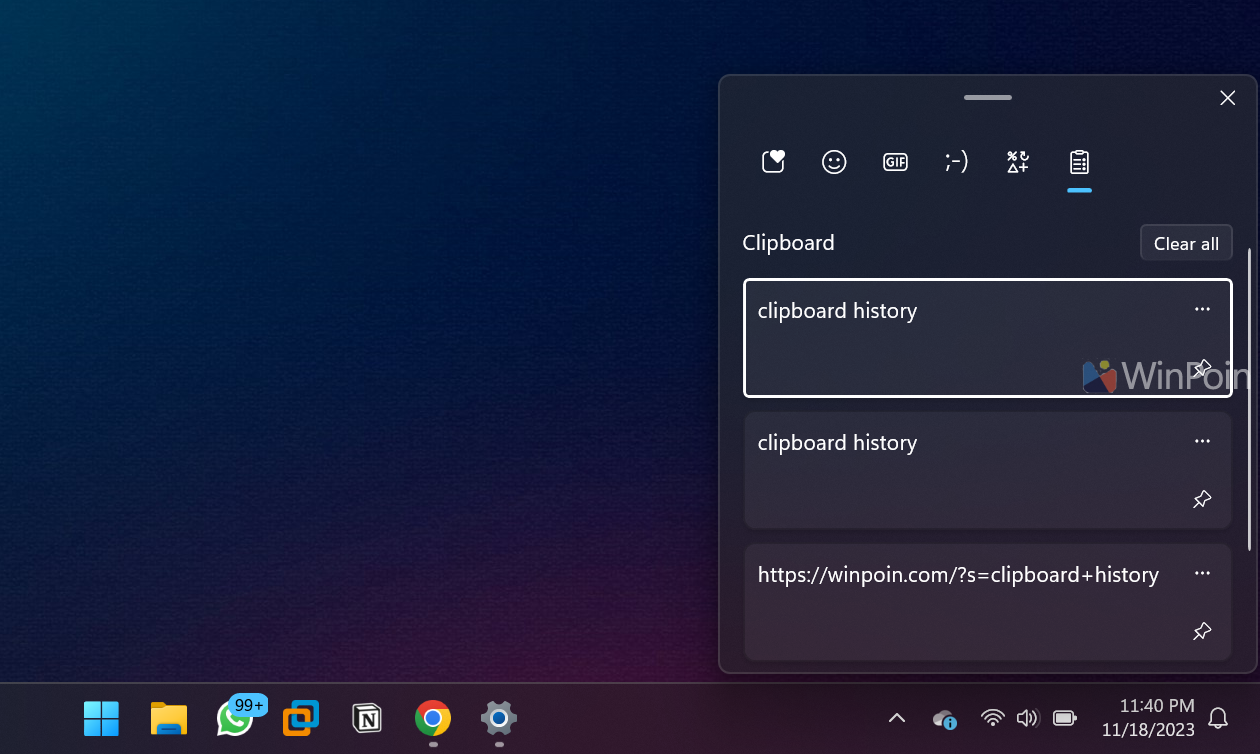Click the drag handle atop the clipboard panel
Image resolution: width=1260 pixels, height=754 pixels.
(x=988, y=98)
